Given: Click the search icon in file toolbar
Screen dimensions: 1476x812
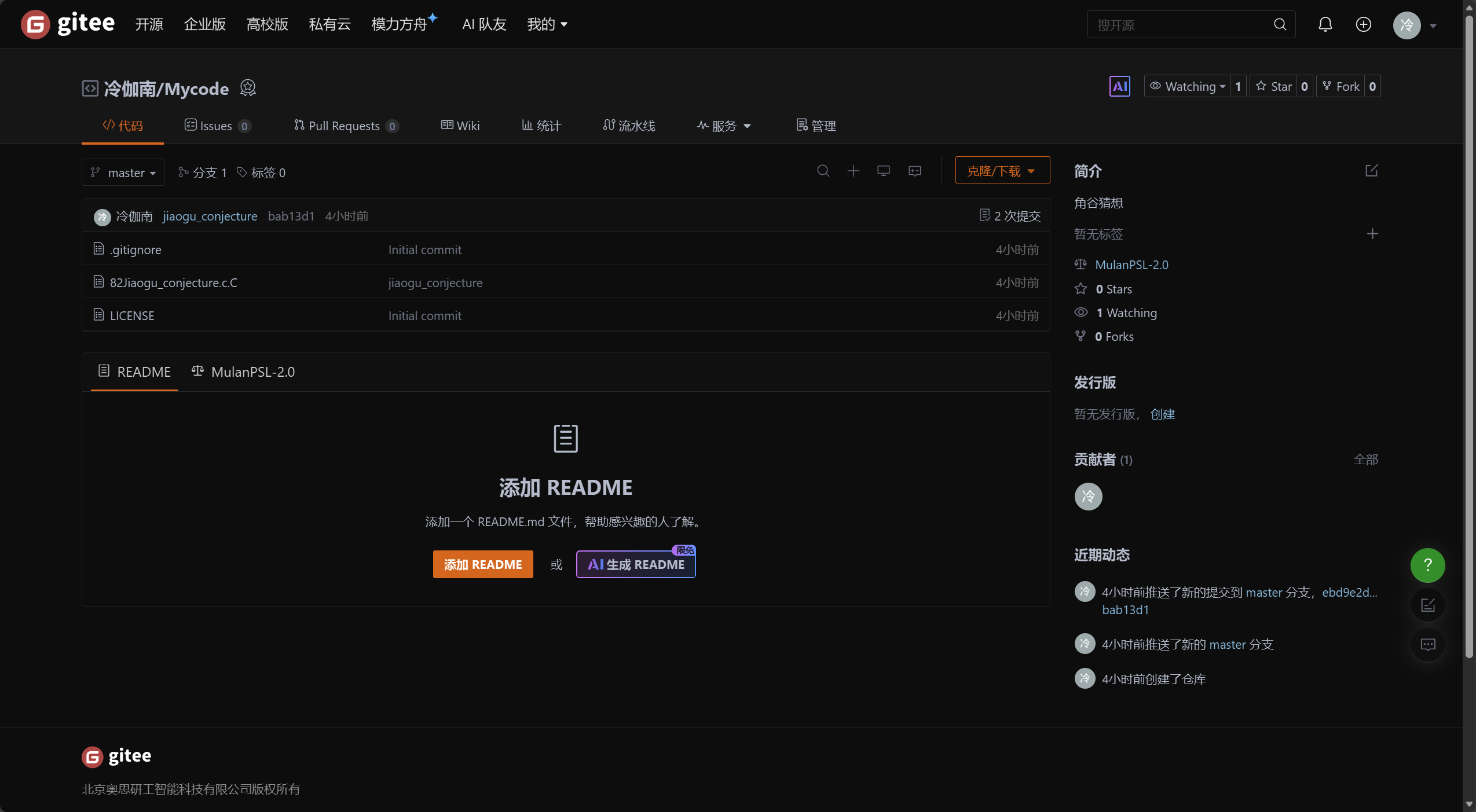Looking at the screenshot, I should (823, 171).
